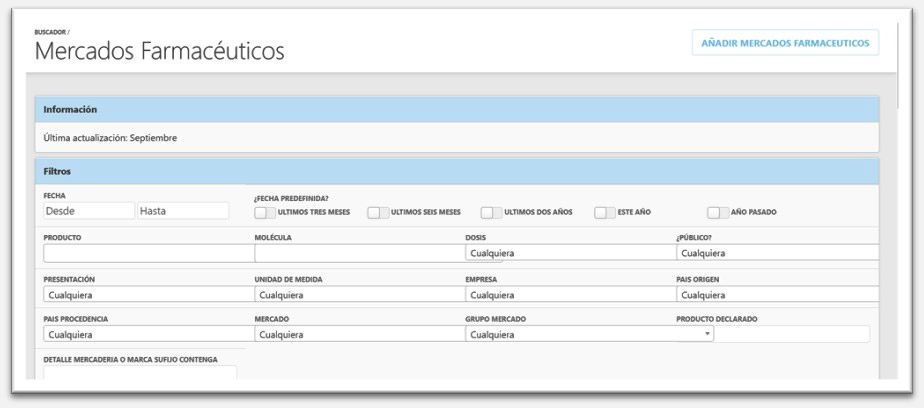Open the Presentación dropdown
The width and height of the screenshot is (924, 408).
coord(146,295)
